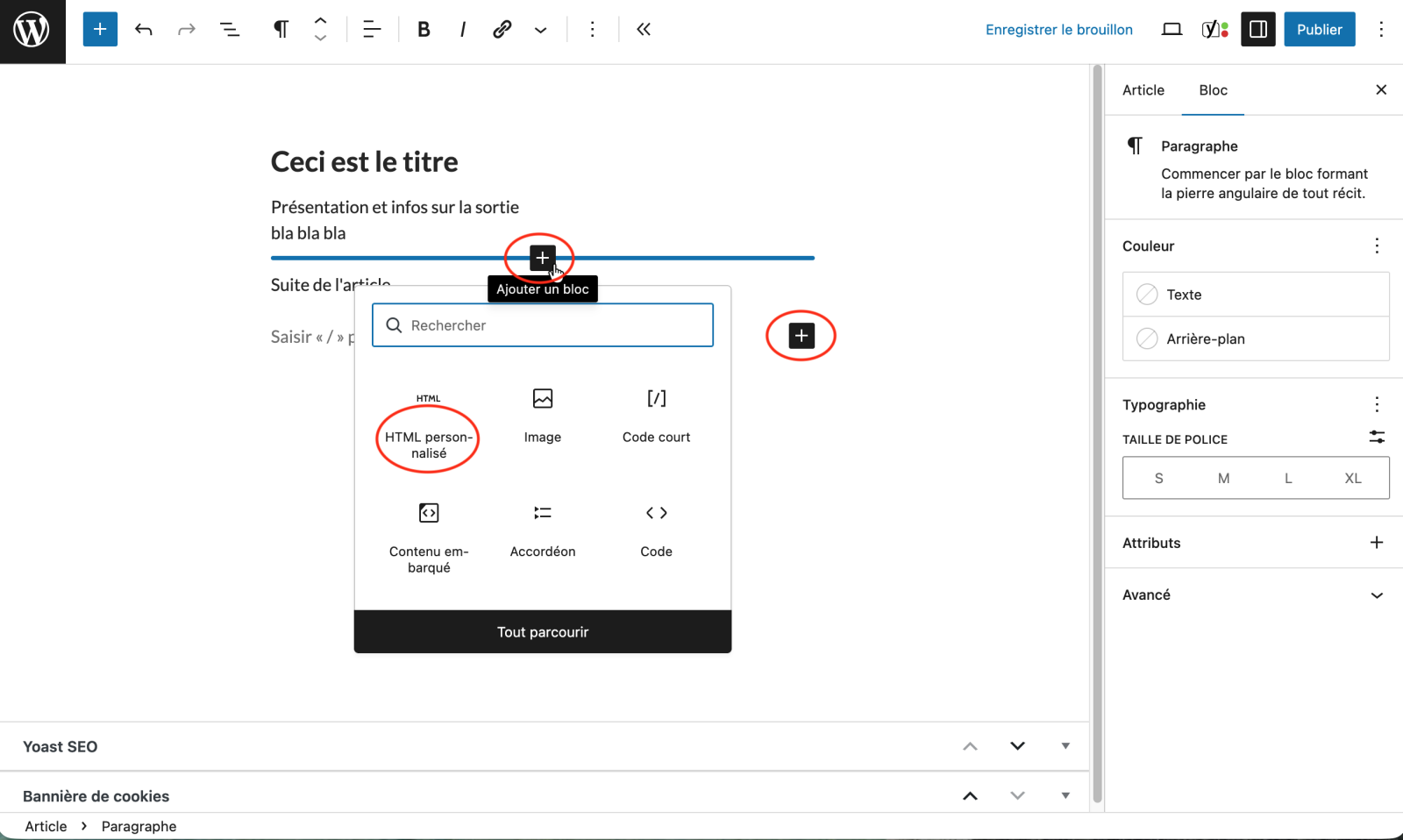Screen dimensions: 1403x840
Task: Toggle the settings sidebar panel
Action: click(1257, 30)
